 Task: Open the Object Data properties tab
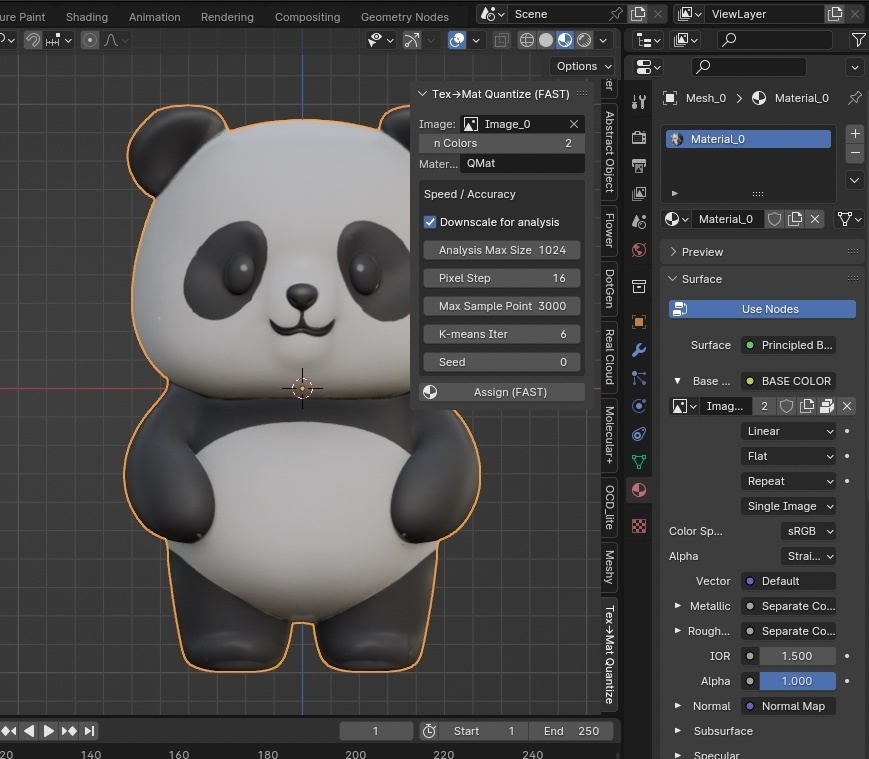tap(638, 459)
